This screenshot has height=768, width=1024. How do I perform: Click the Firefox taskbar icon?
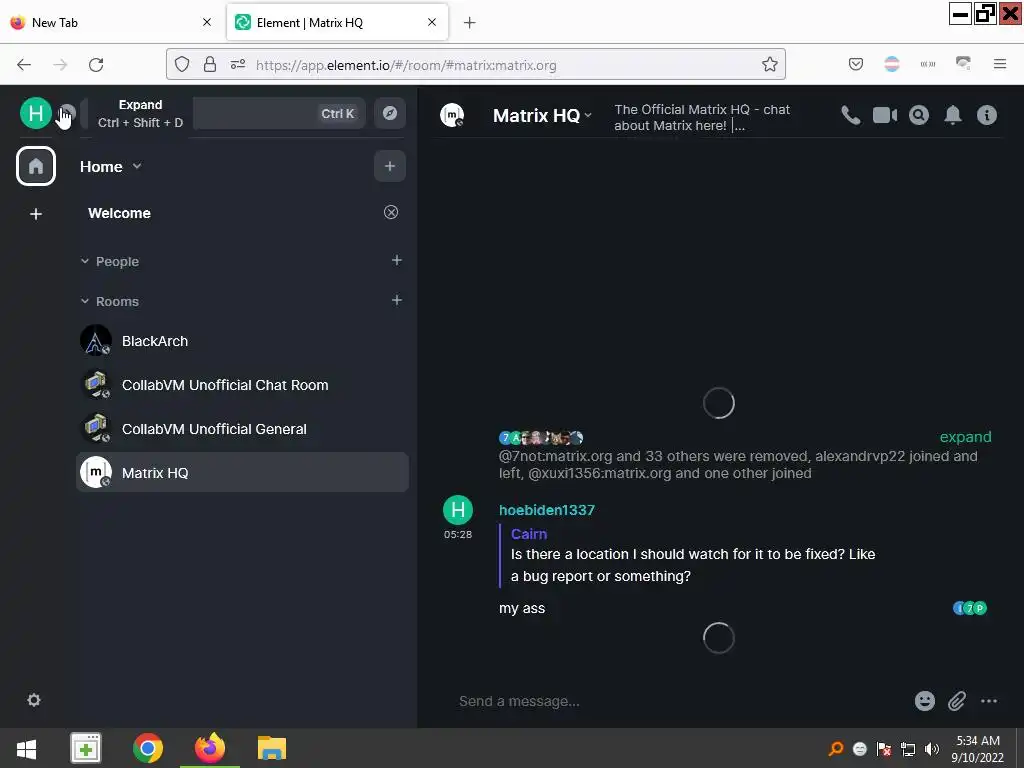pyautogui.click(x=210, y=748)
